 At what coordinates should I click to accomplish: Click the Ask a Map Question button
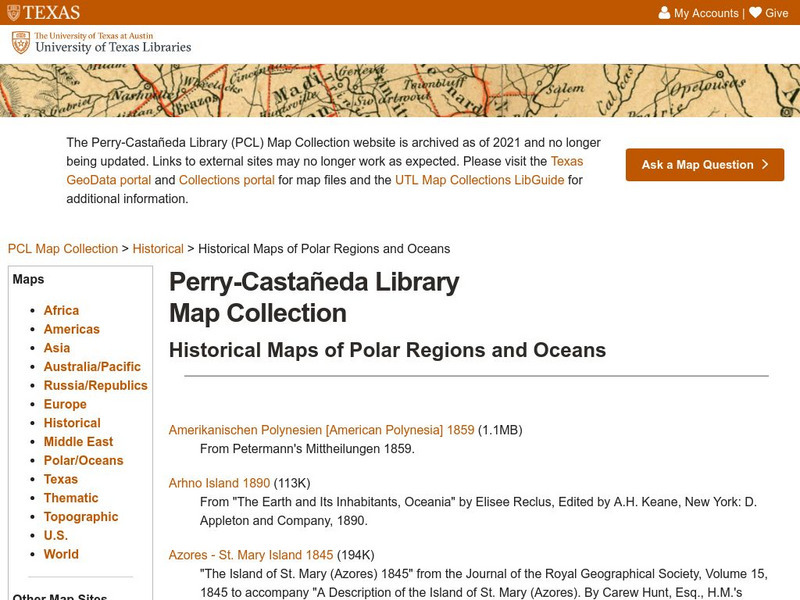click(705, 164)
